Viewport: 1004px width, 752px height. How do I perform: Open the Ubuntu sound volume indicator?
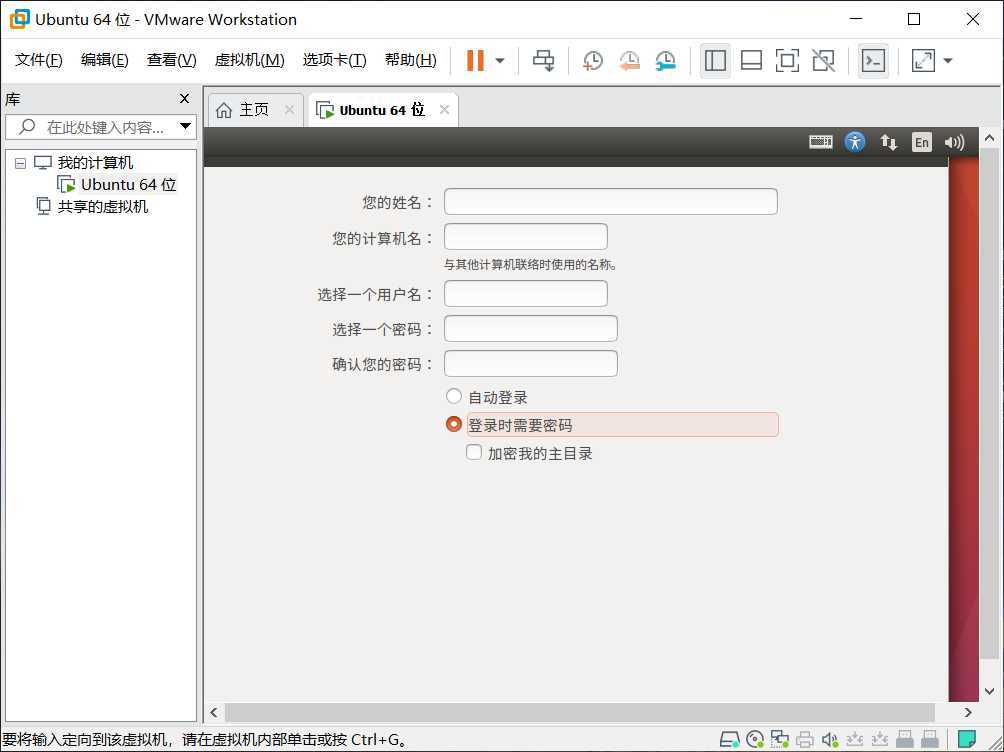pyautogui.click(x=954, y=142)
